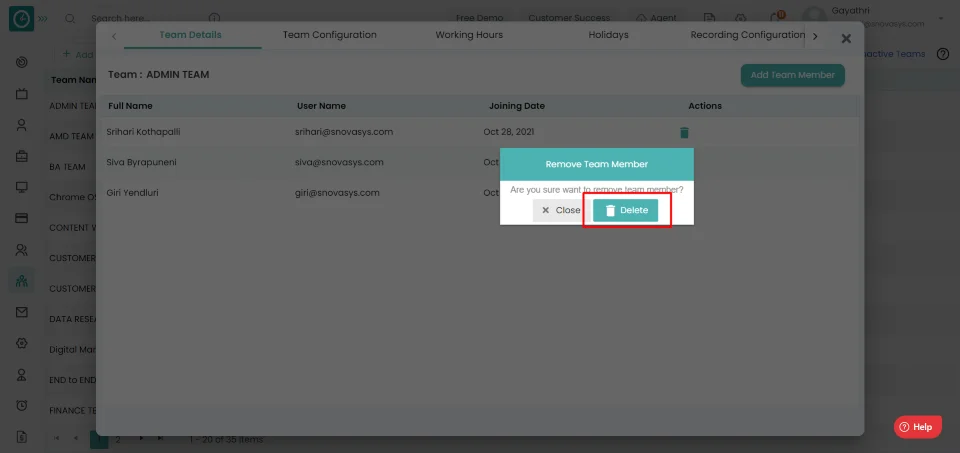Screen dimensions: 960x453
Task: Click the User Name column header
Action: 321,106
